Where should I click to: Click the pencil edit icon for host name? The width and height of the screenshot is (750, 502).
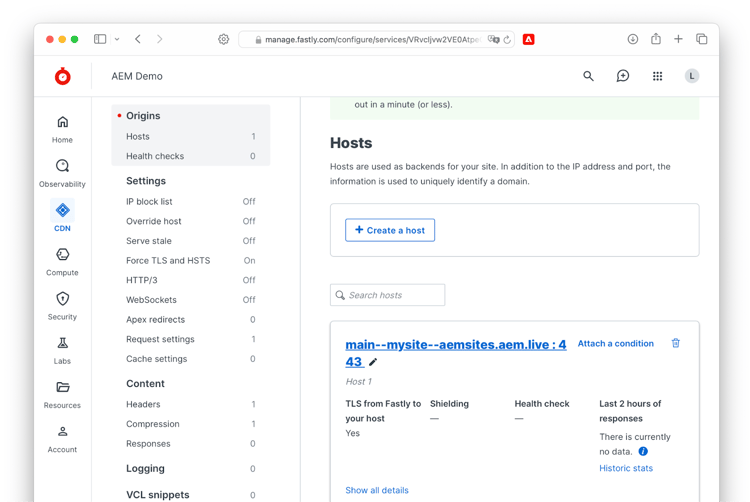click(x=373, y=362)
